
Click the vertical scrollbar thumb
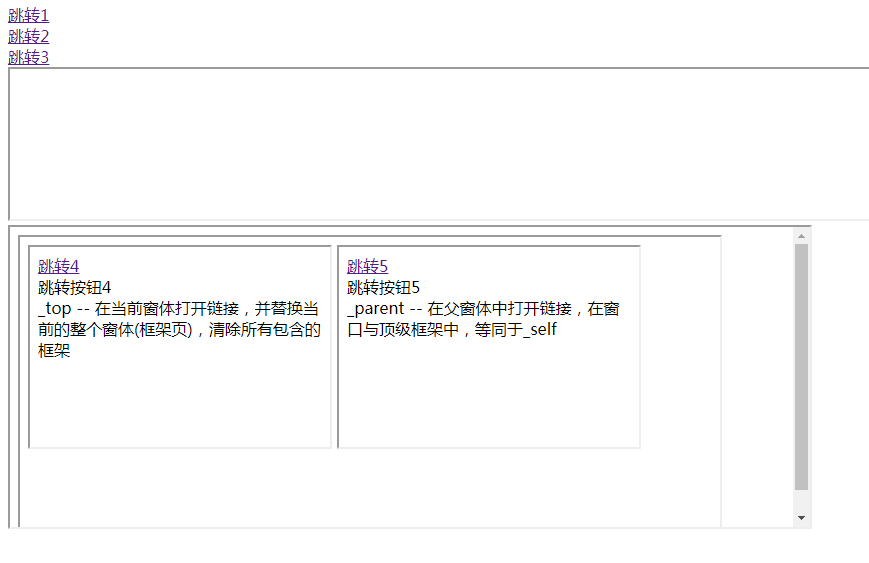pos(801,367)
